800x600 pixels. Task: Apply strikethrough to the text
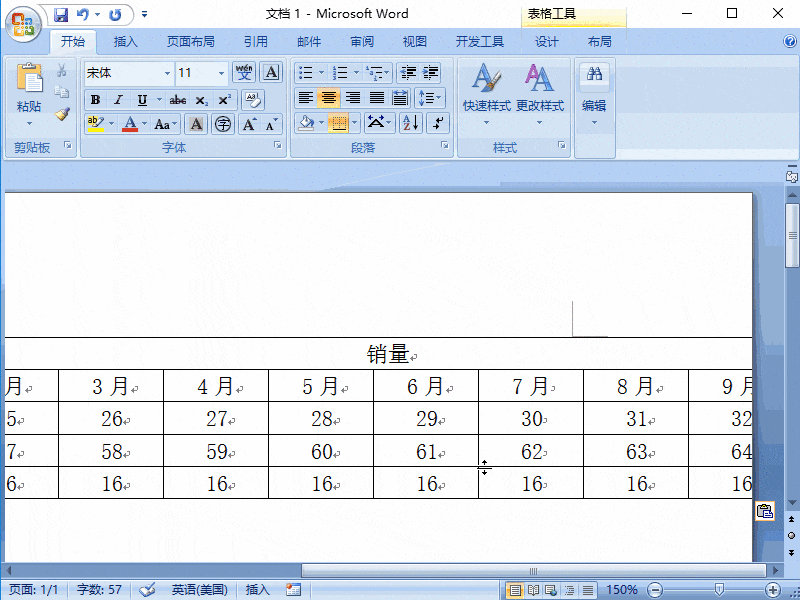pos(178,100)
